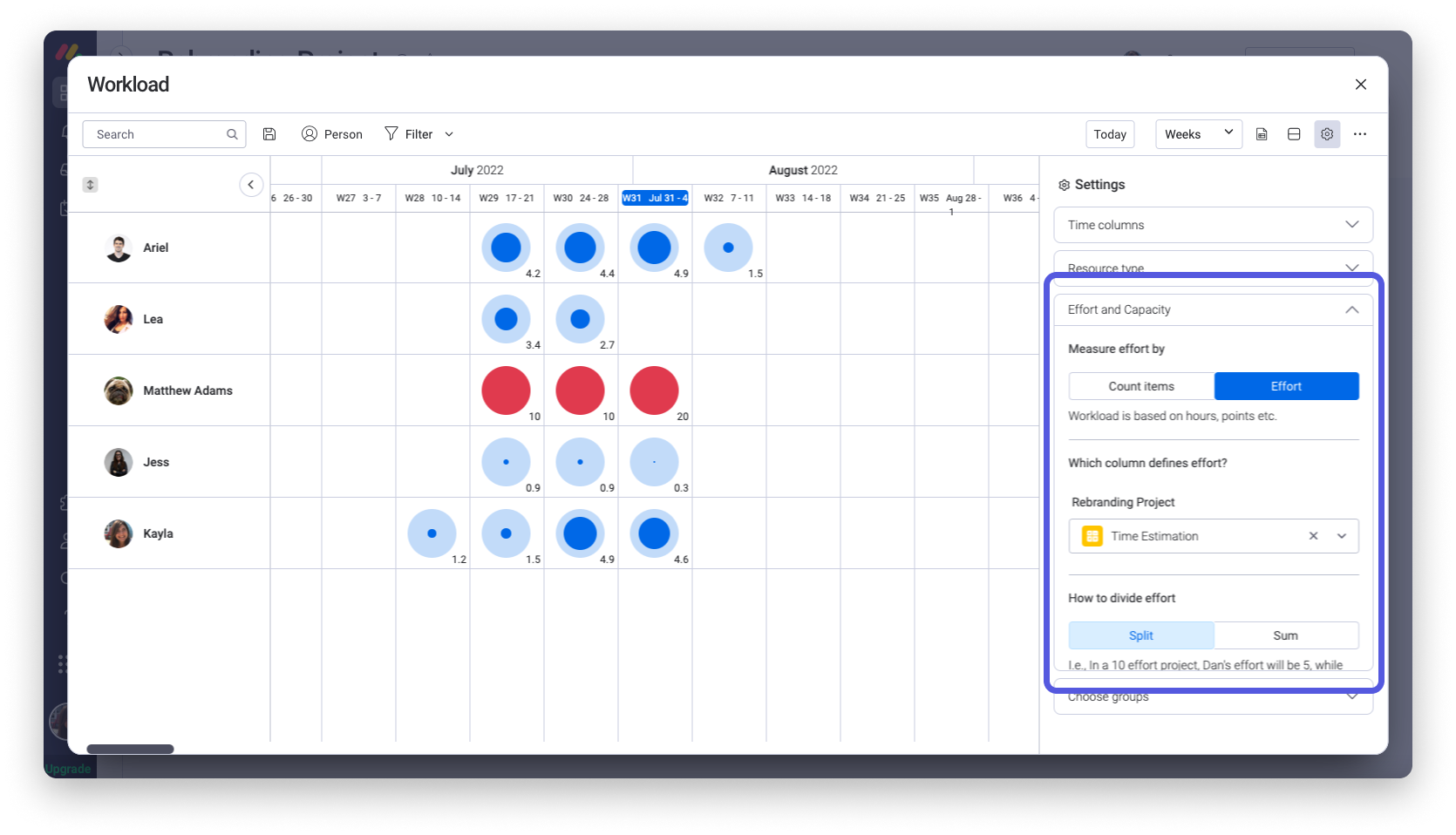Click the export document icon in toolbar
The width and height of the screenshot is (1456, 835).
[1262, 134]
